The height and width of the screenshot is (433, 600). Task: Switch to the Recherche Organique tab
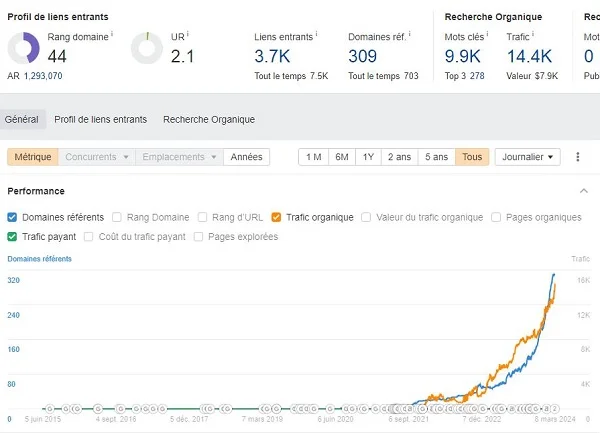point(209,119)
